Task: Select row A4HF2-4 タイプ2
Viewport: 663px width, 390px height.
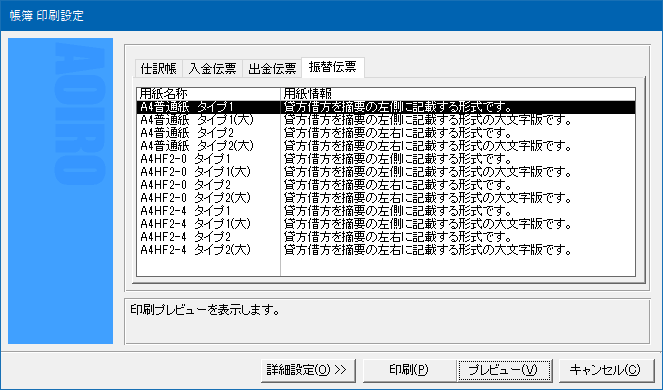Action: 386,237
